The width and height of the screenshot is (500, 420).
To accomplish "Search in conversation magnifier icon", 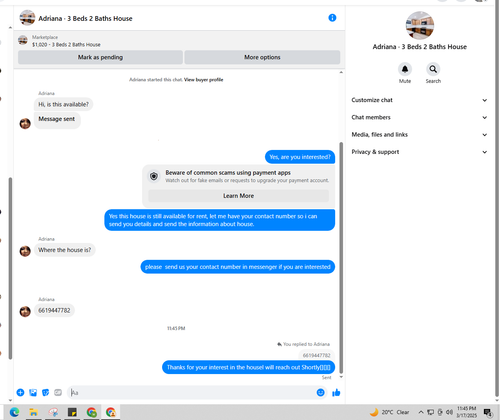I will tap(433, 69).
